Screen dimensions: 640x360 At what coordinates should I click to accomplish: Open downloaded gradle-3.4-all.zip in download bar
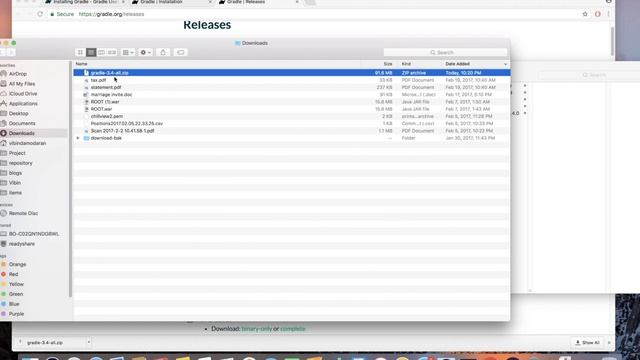click(x=45, y=343)
